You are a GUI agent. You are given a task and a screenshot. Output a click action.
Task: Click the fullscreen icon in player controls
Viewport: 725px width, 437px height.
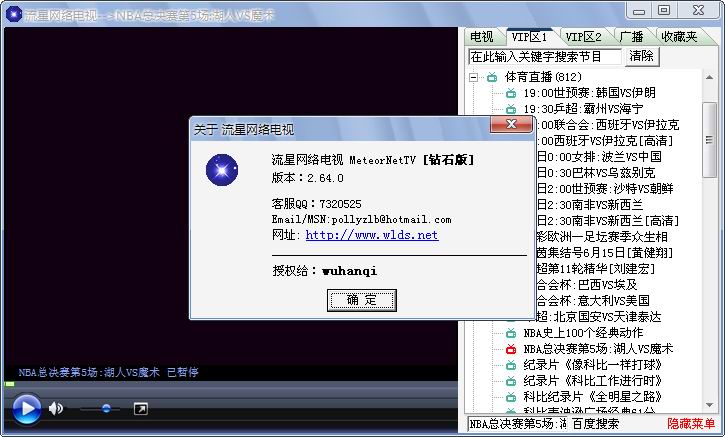141,408
